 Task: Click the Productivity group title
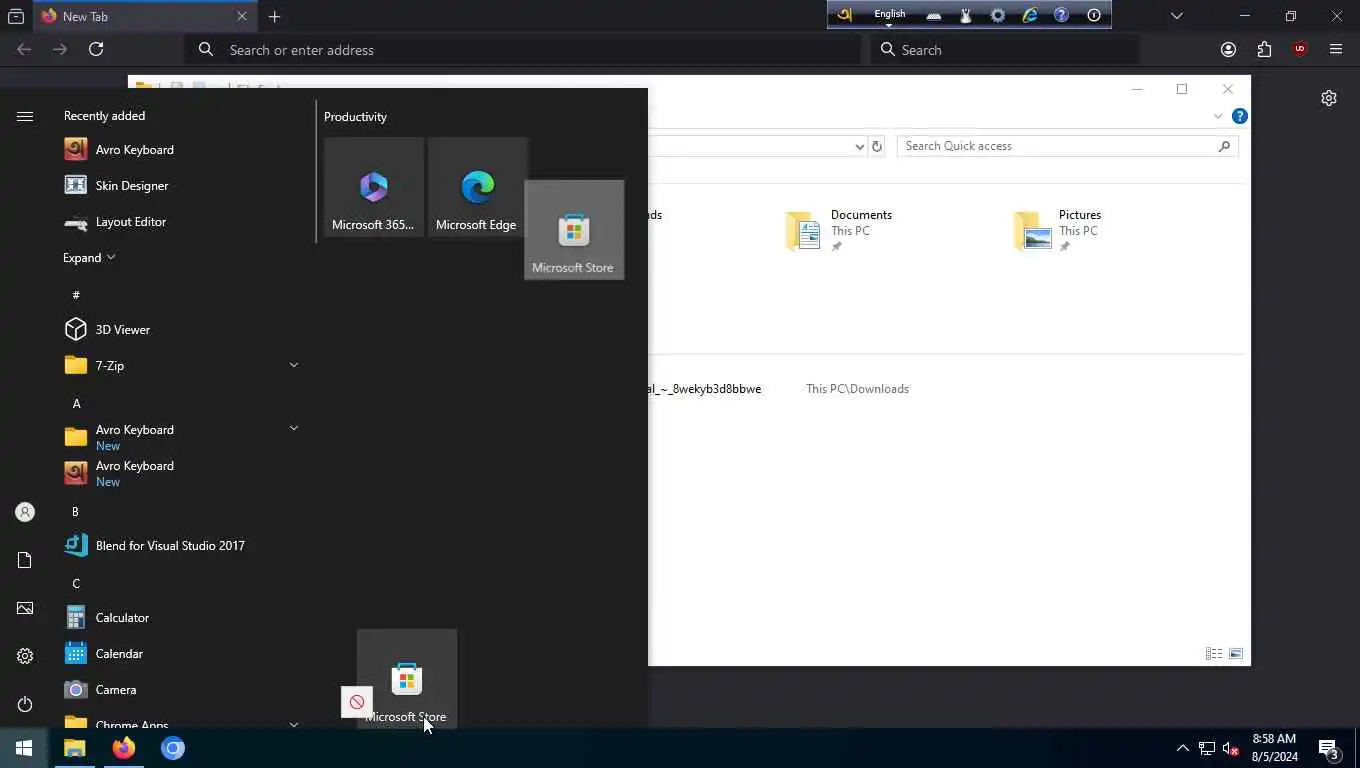[x=355, y=117]
